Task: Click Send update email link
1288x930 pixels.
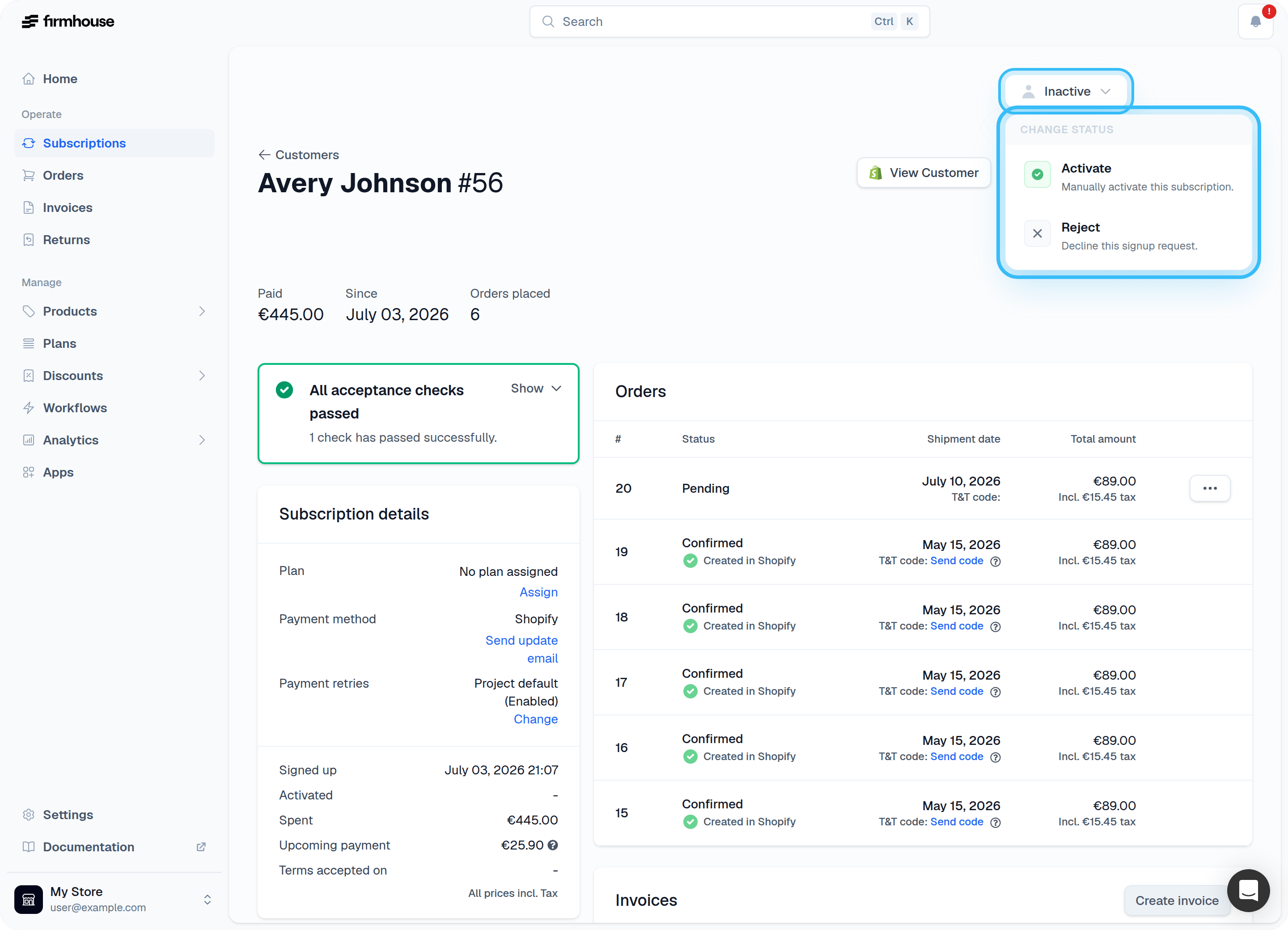Action: [x=521, y=650]
